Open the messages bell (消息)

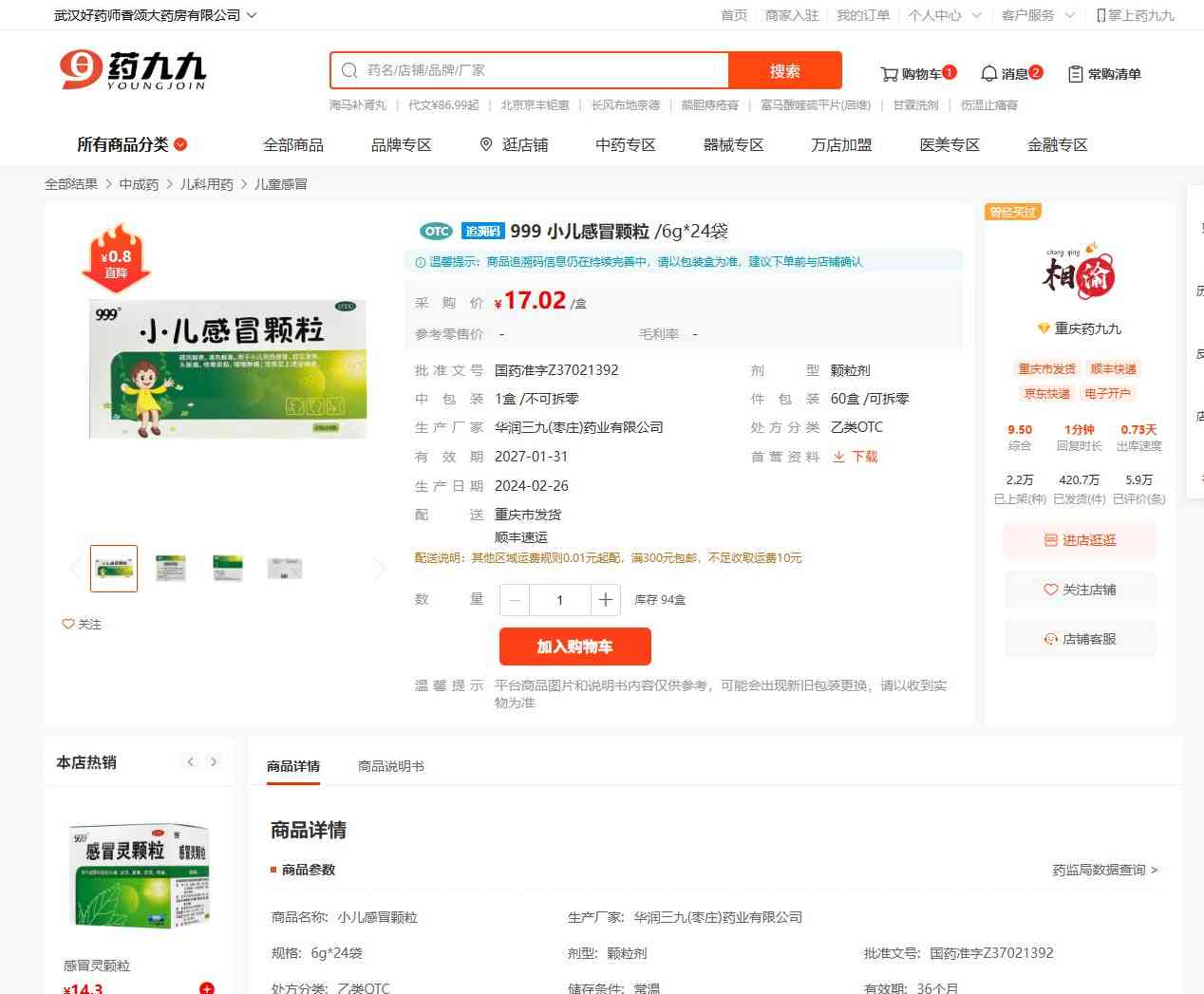point(1010,73)
